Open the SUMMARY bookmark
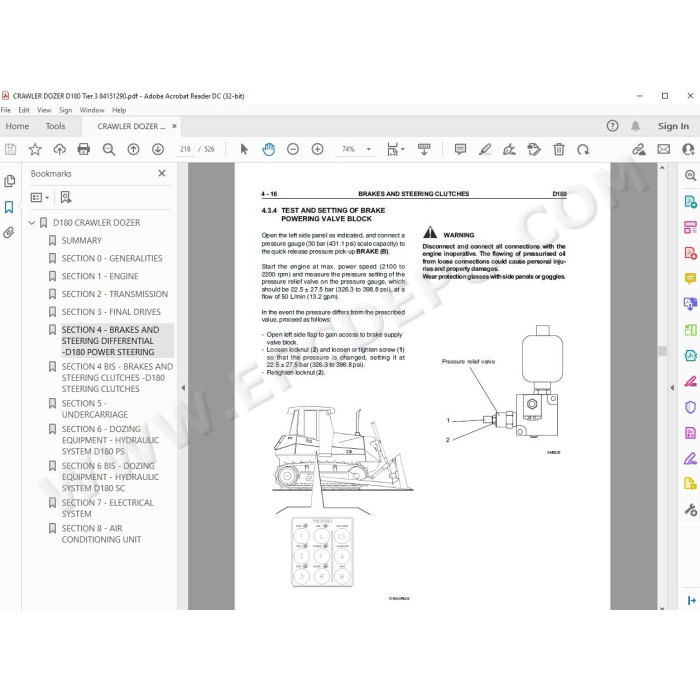 (82, 241)
